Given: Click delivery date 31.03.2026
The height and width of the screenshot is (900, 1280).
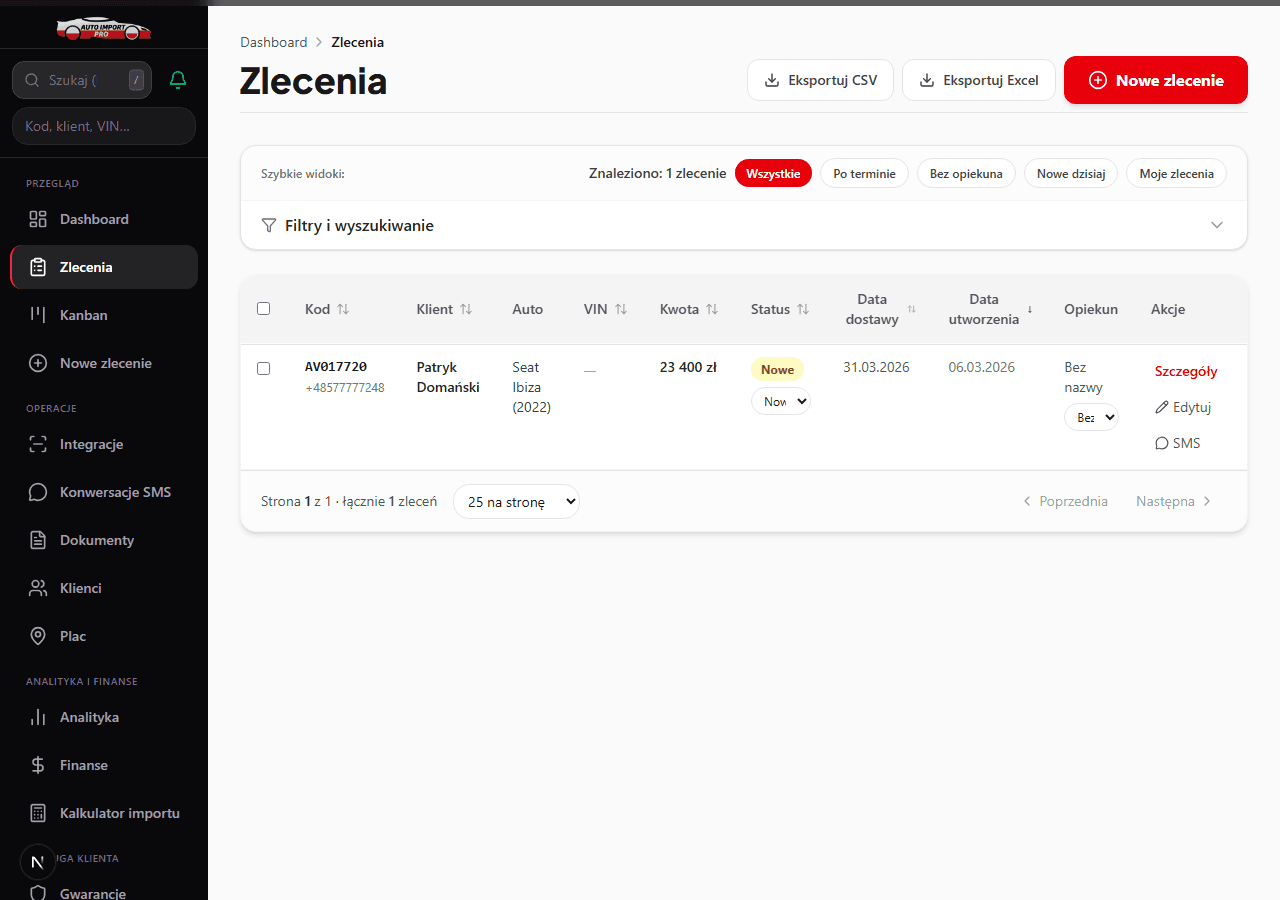Looking at the screenshot, I should pos(876,367).
